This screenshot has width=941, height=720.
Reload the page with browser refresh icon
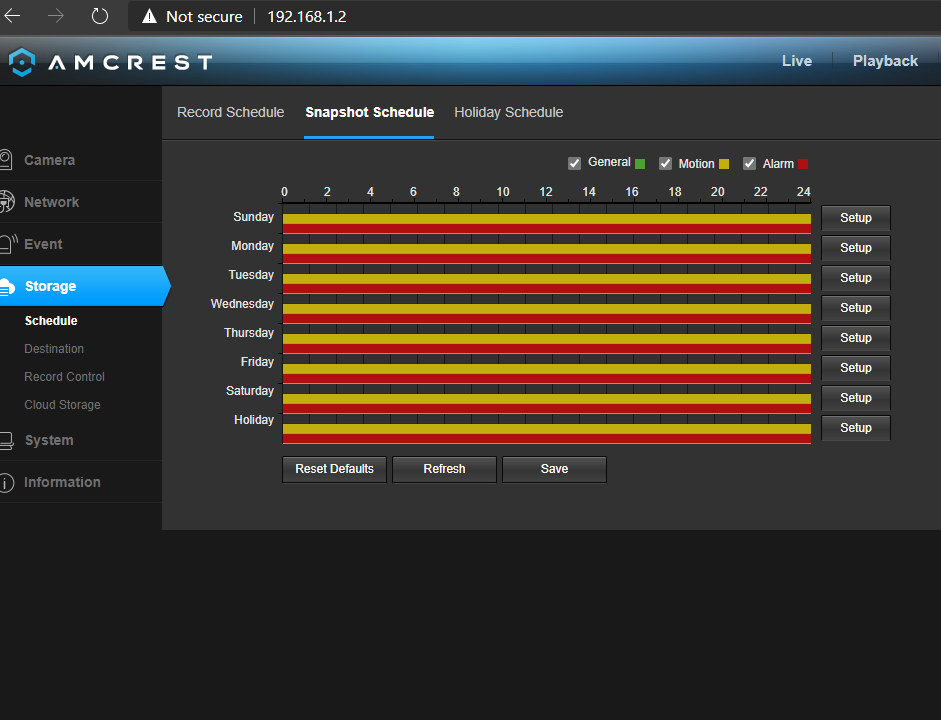100,16
